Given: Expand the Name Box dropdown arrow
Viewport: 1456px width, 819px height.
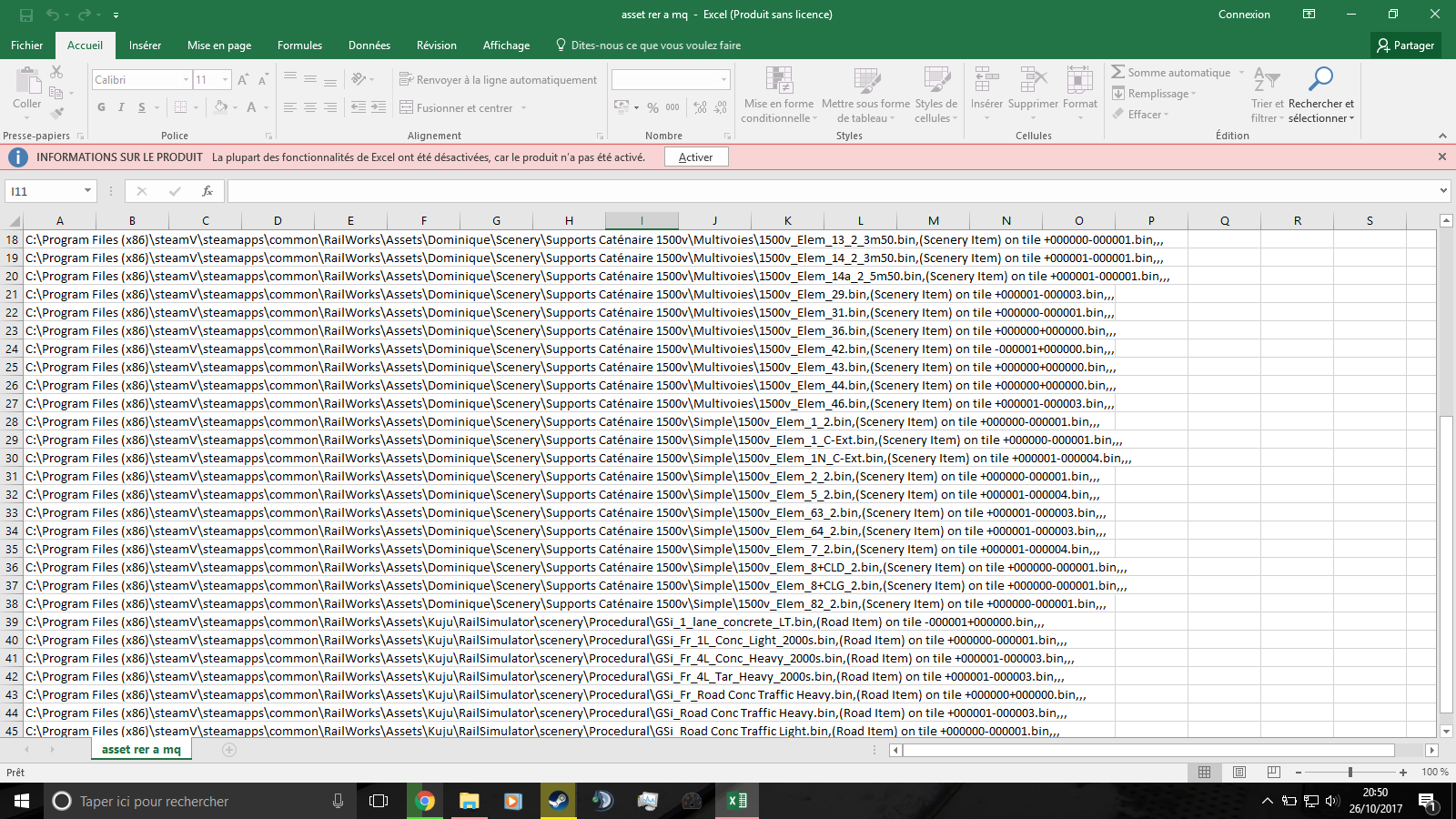Looking at the screenshot, I should [87, 191].
